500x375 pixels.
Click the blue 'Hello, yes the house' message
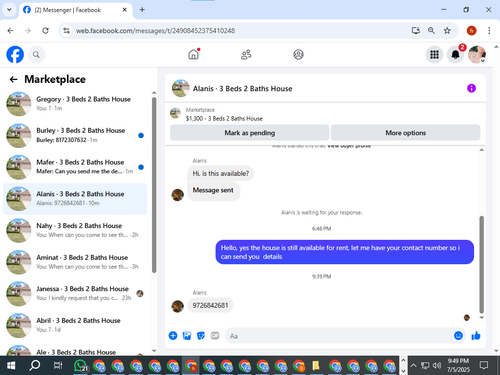coord(344,252)
